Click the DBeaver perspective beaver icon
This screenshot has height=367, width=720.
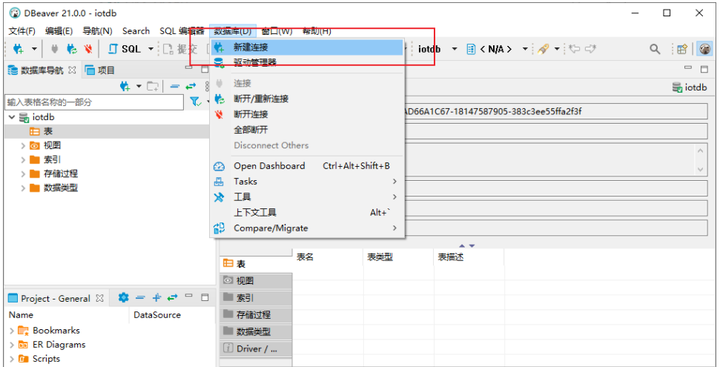click(704, 49)
